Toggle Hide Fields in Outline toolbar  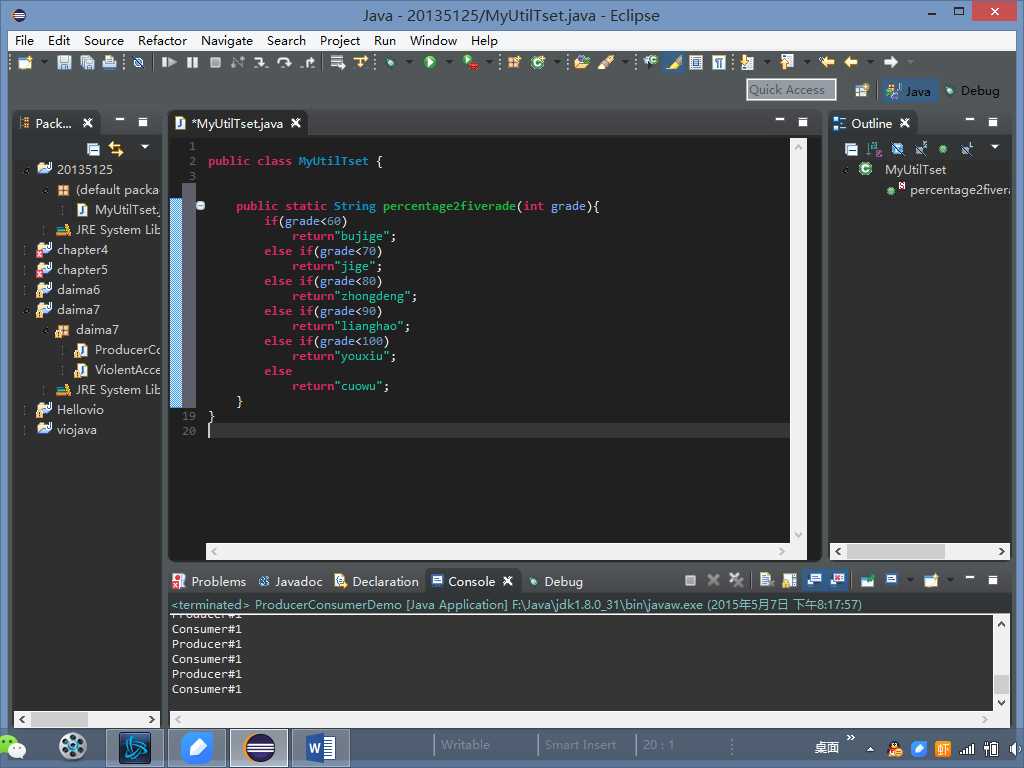click(898, 149)
